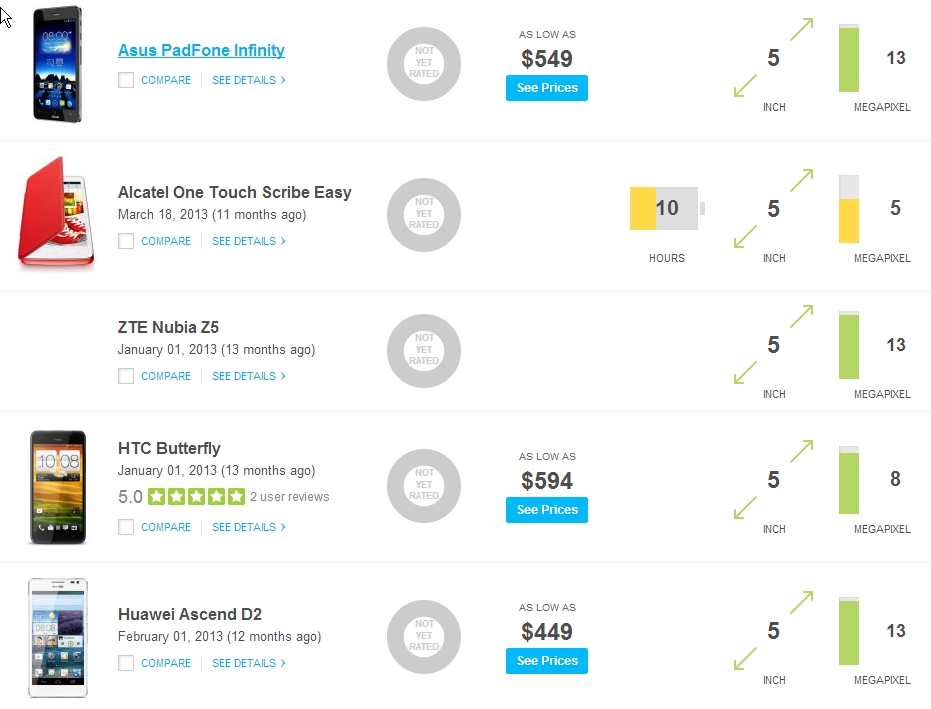Click the Alcatel 10 hours battery icon
The width and height of the screenshot is (931, 709).
[666, 208]
